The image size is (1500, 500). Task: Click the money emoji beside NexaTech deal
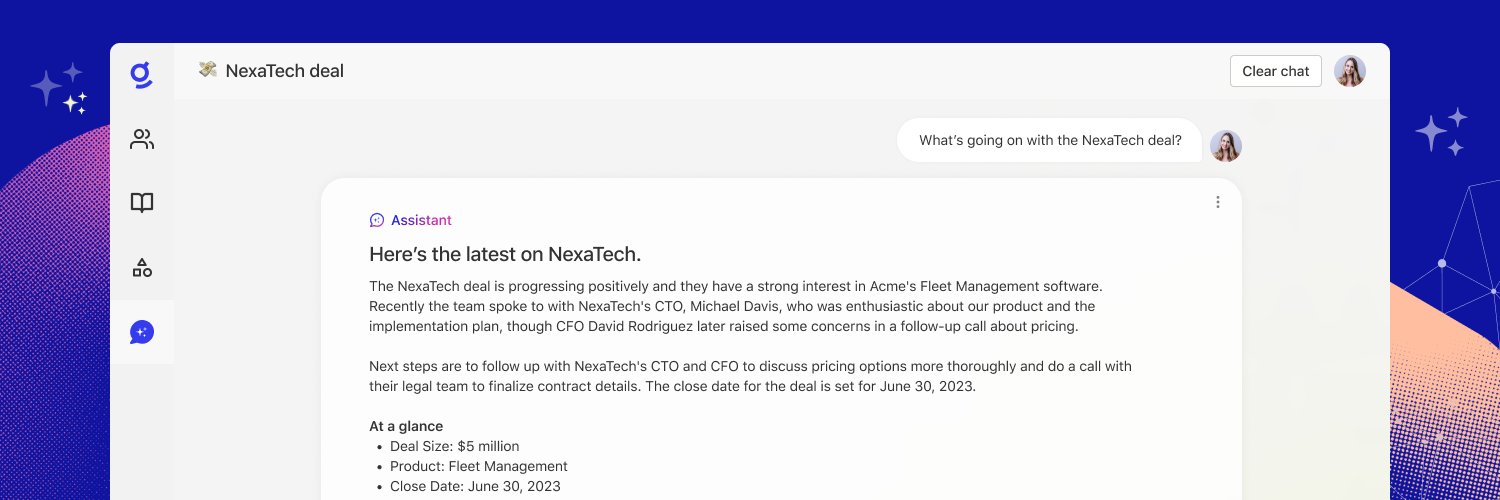pos(208,70)
